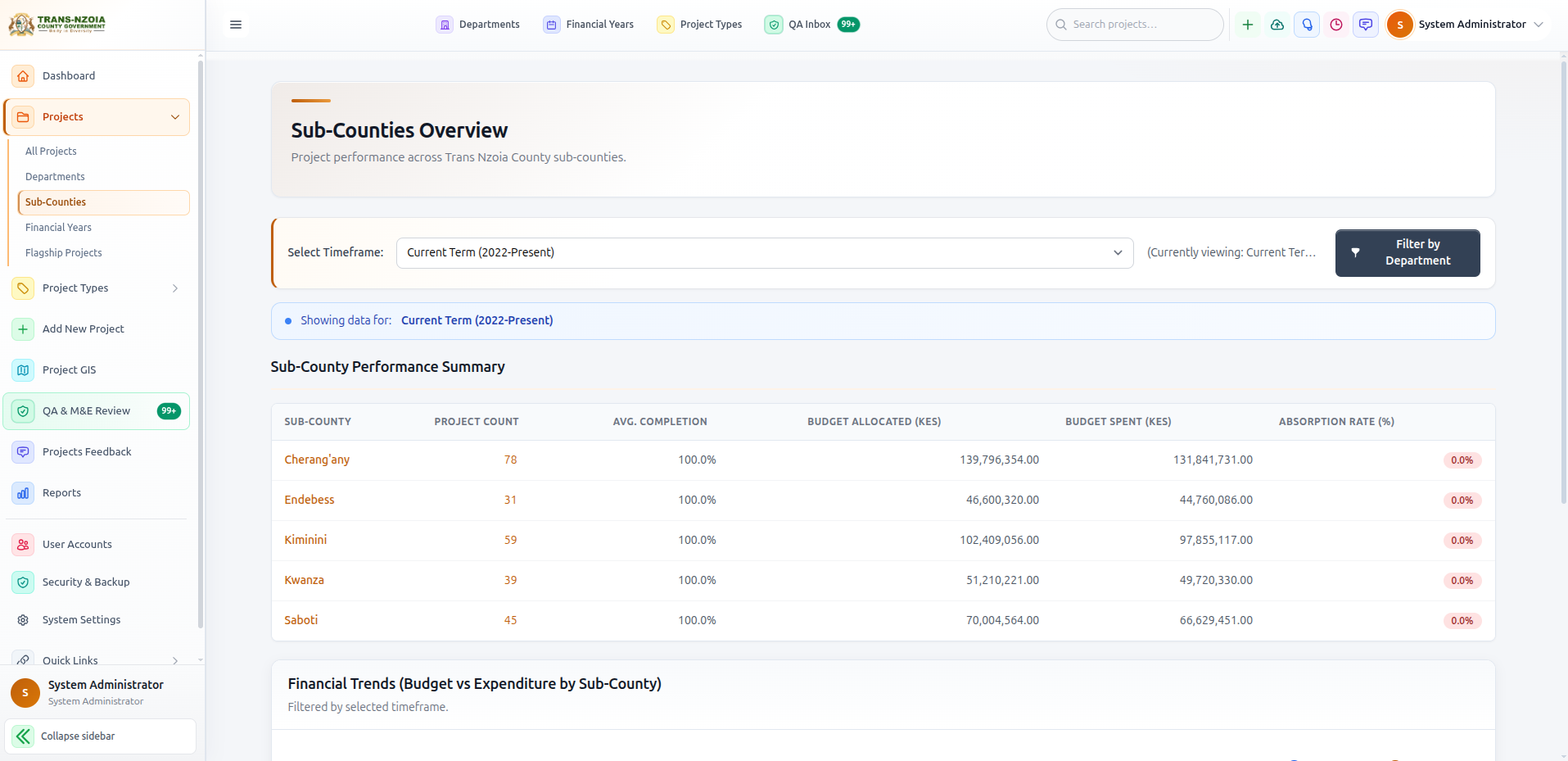Click the Filter by Department button
Image resolution: width=1568 pixels, height=761 pixels.
[1408, 253]
